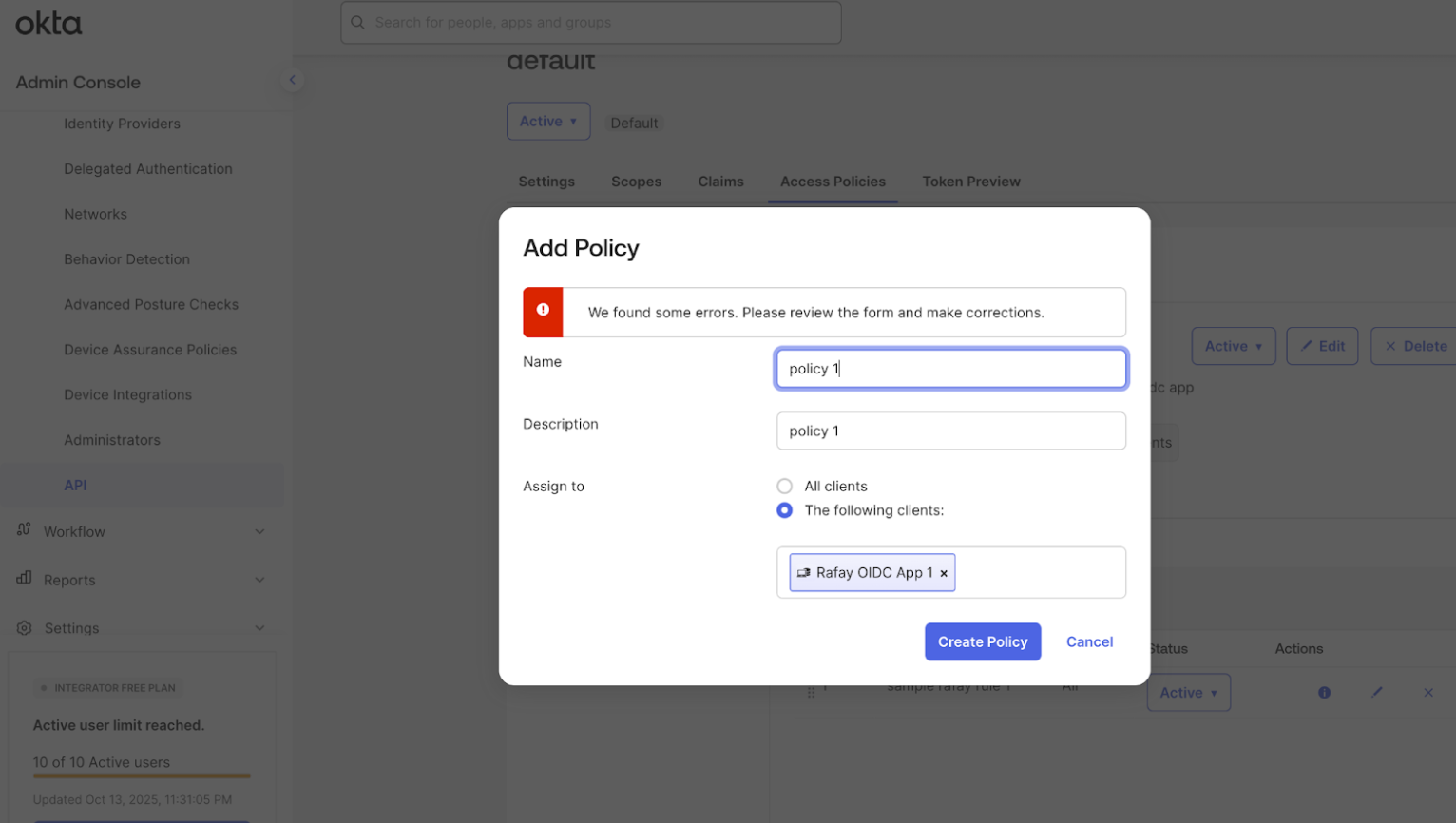Viewport: 1456px width, 823px height.
Task: Click the search magnifier icon
Action: [358, 23]
